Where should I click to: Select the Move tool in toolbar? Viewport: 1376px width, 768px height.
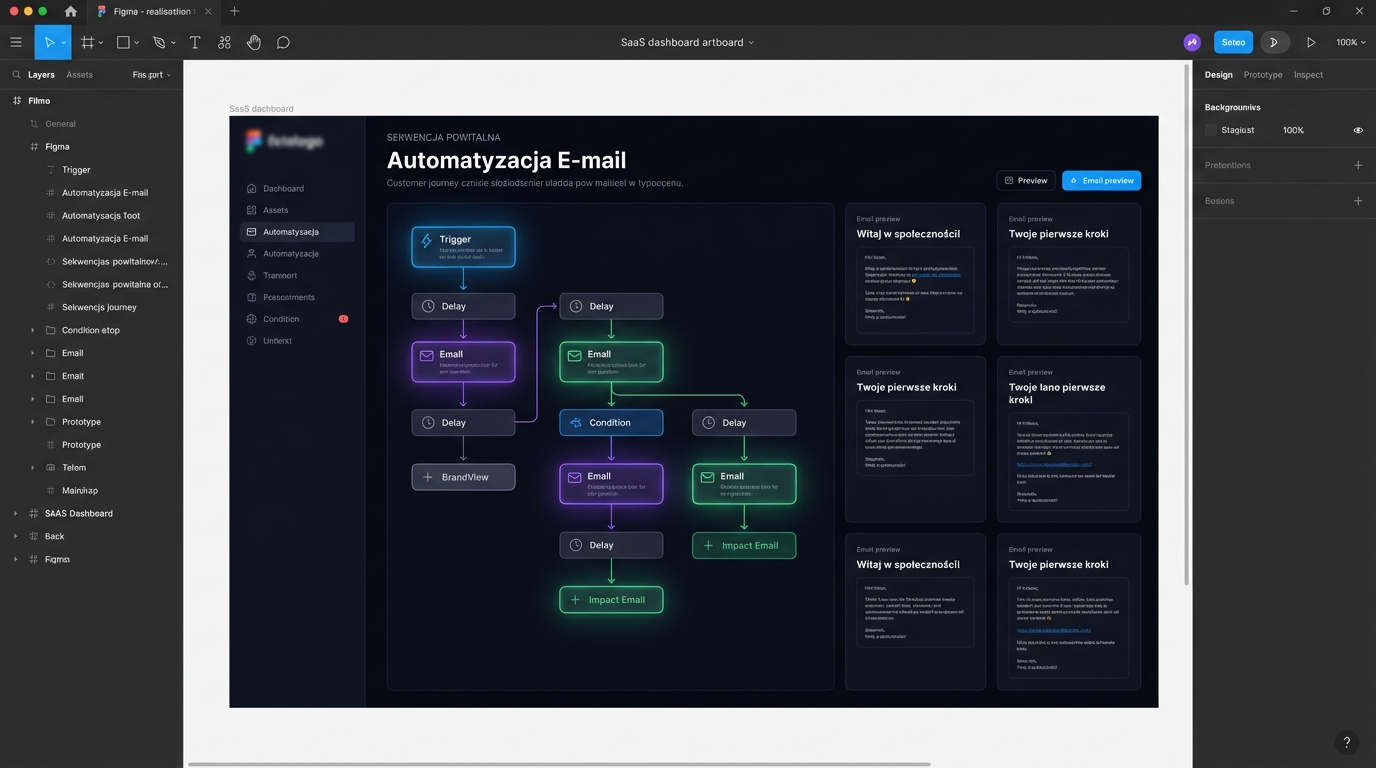click(x=47, y=43)
